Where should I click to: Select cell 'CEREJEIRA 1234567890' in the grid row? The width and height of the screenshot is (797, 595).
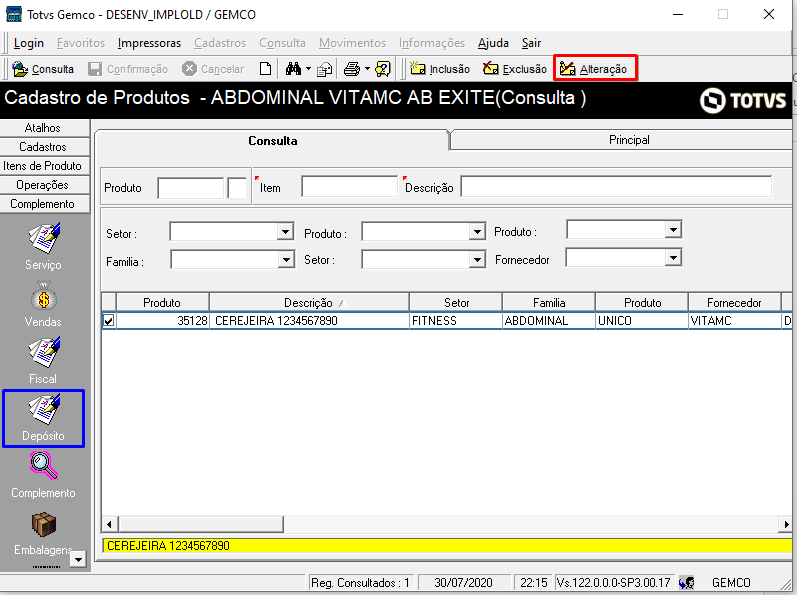point(309,321)
